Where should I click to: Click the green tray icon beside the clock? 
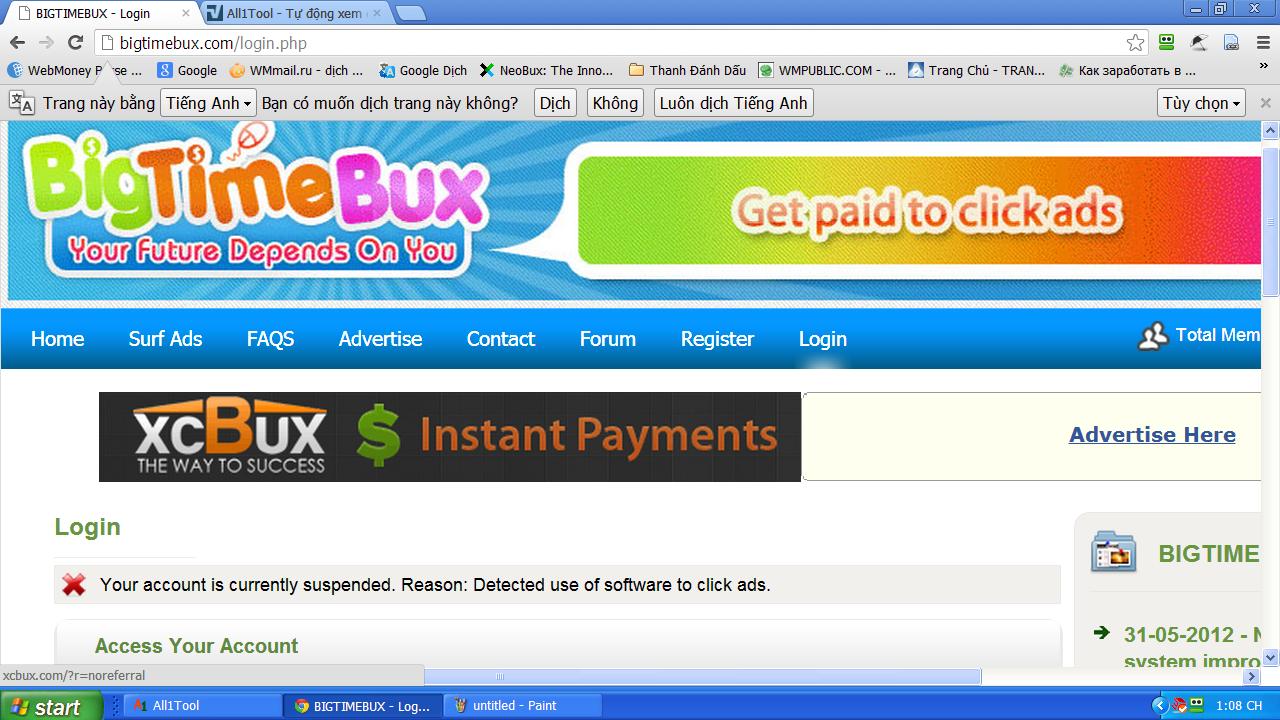1197,705
